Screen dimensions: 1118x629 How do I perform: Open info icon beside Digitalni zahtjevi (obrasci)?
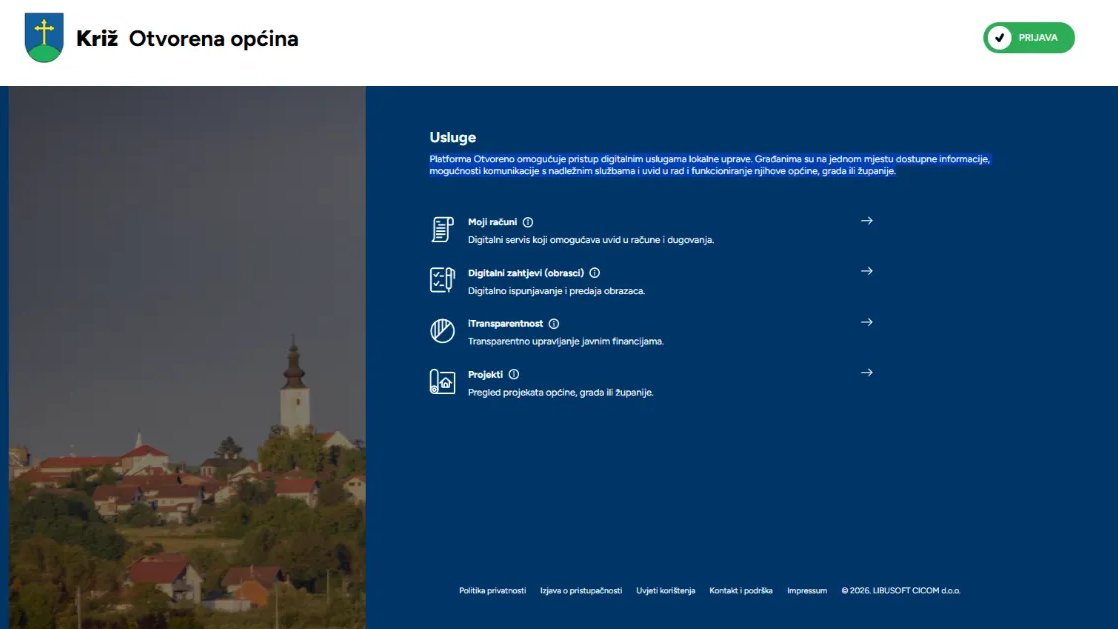click(x=594, y=273)
